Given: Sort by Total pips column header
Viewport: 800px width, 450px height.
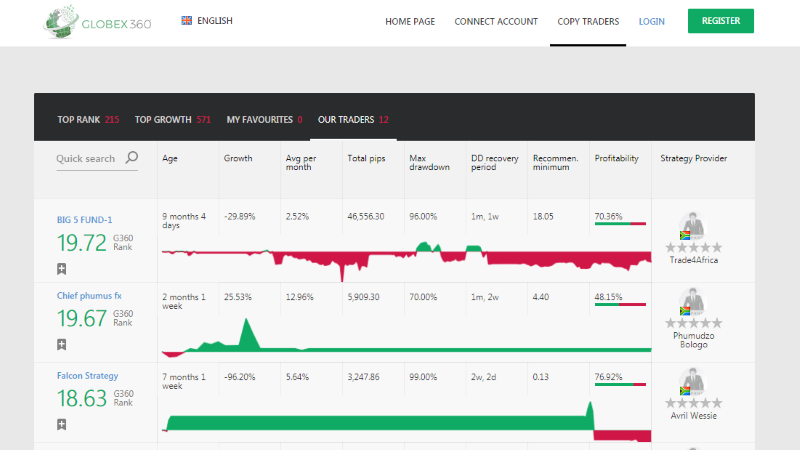Looking at the screenshot, I should [366, 158].
